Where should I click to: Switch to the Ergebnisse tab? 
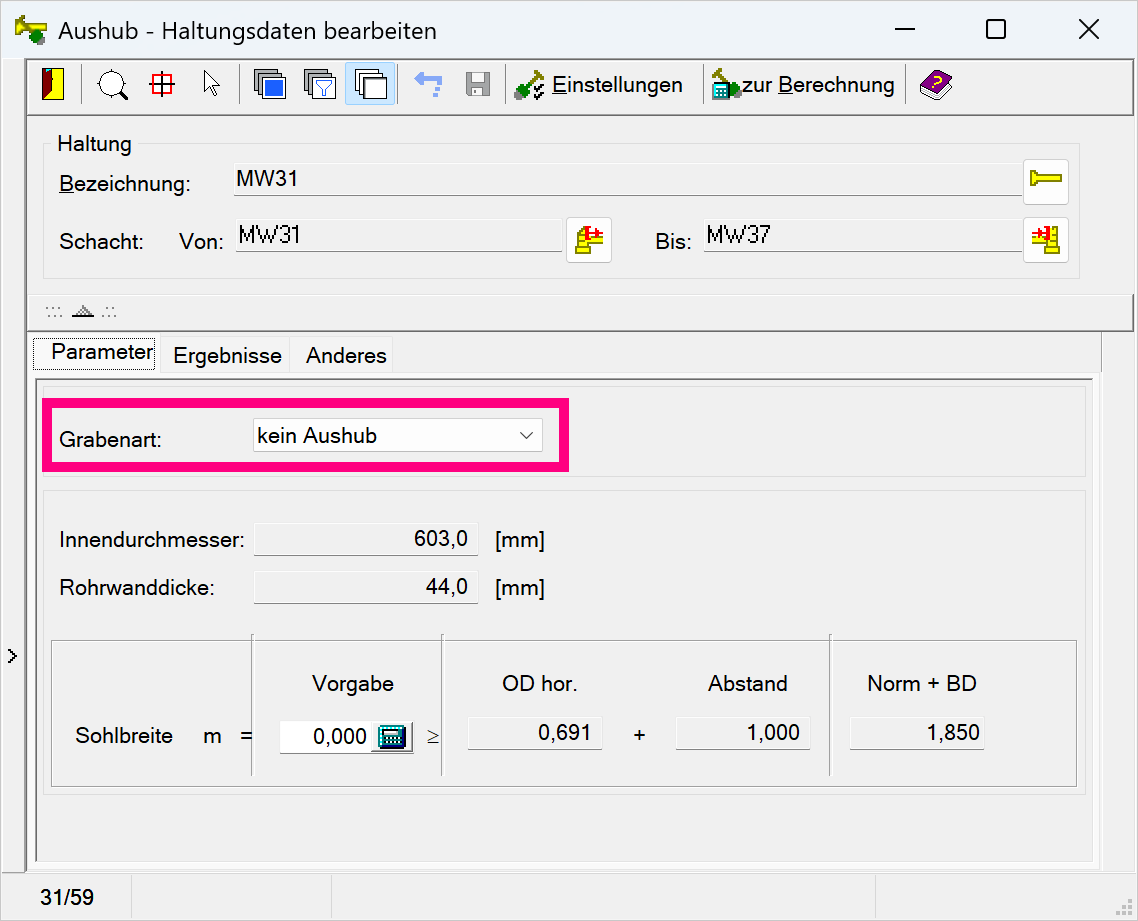tap(227, 355)
